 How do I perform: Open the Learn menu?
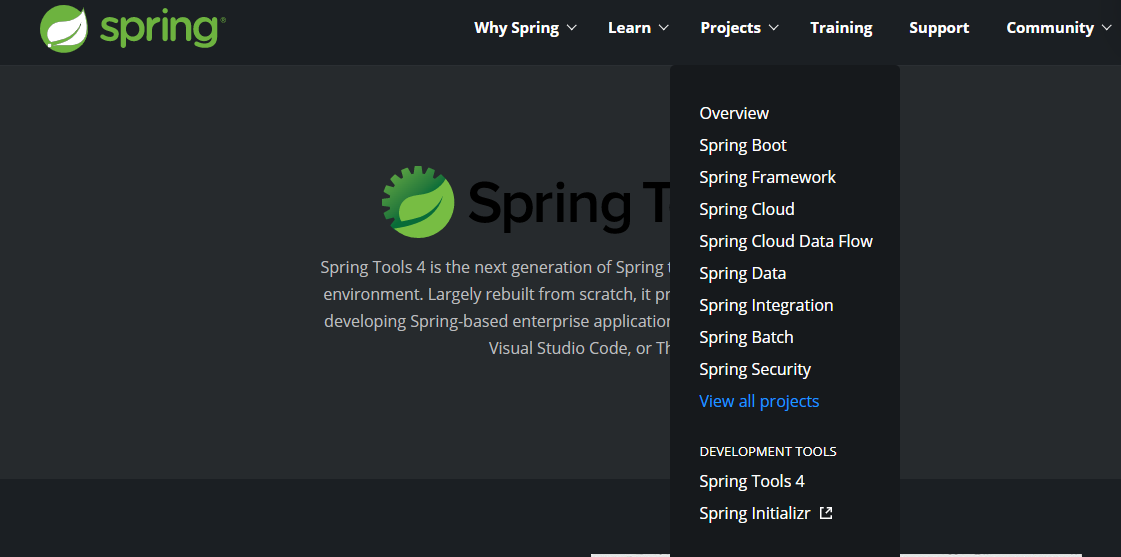pos(629,28)
